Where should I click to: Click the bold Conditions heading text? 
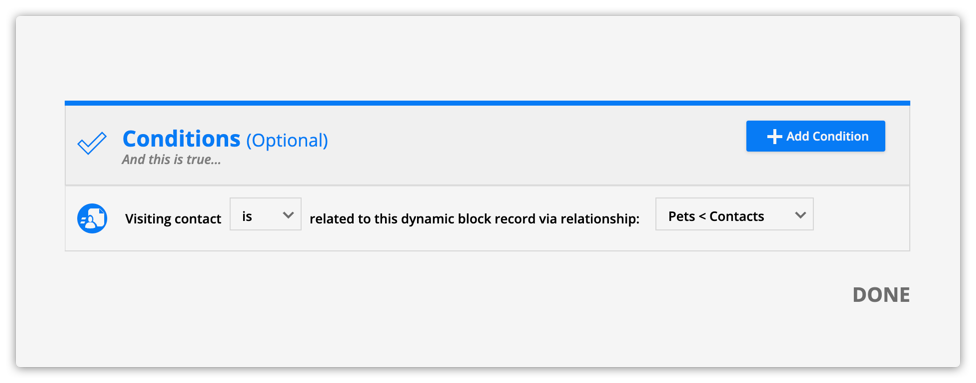pyautogui.click(x=181, y=138)
